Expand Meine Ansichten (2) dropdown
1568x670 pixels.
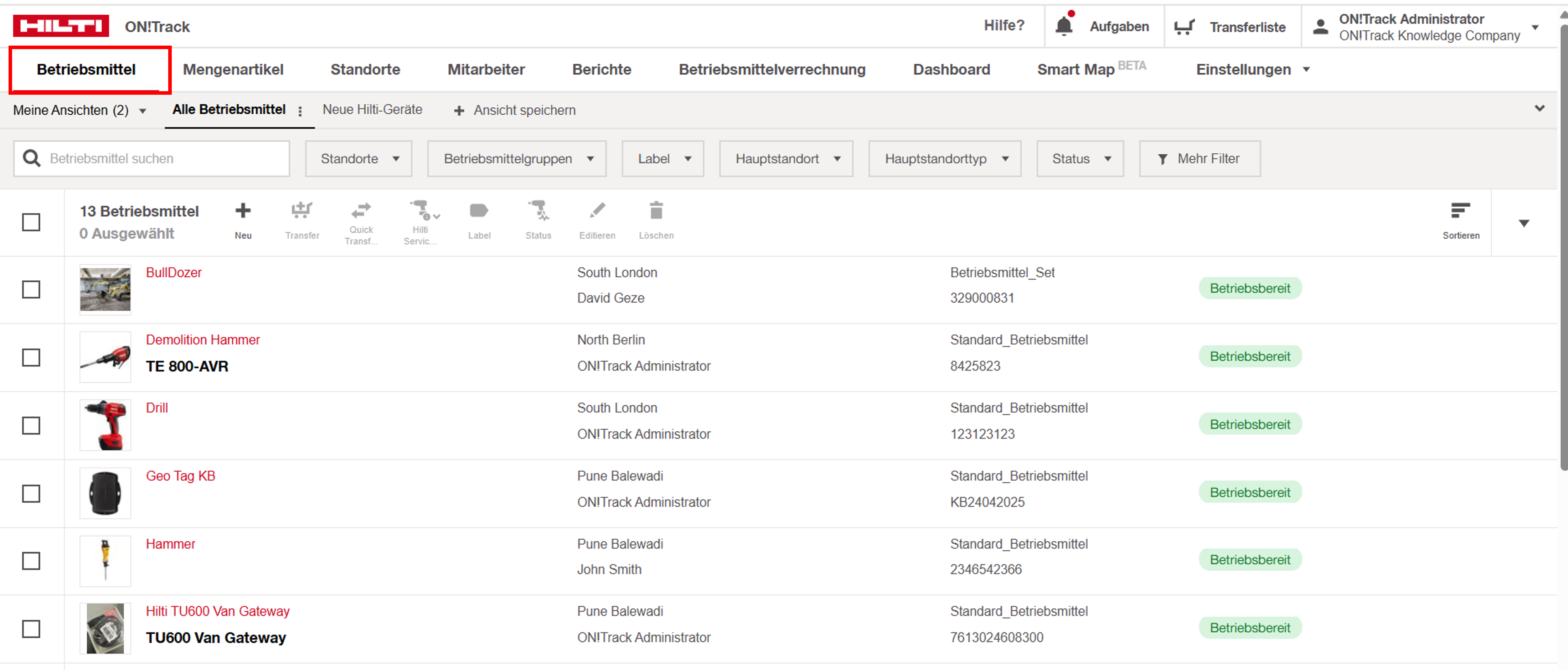80,110
